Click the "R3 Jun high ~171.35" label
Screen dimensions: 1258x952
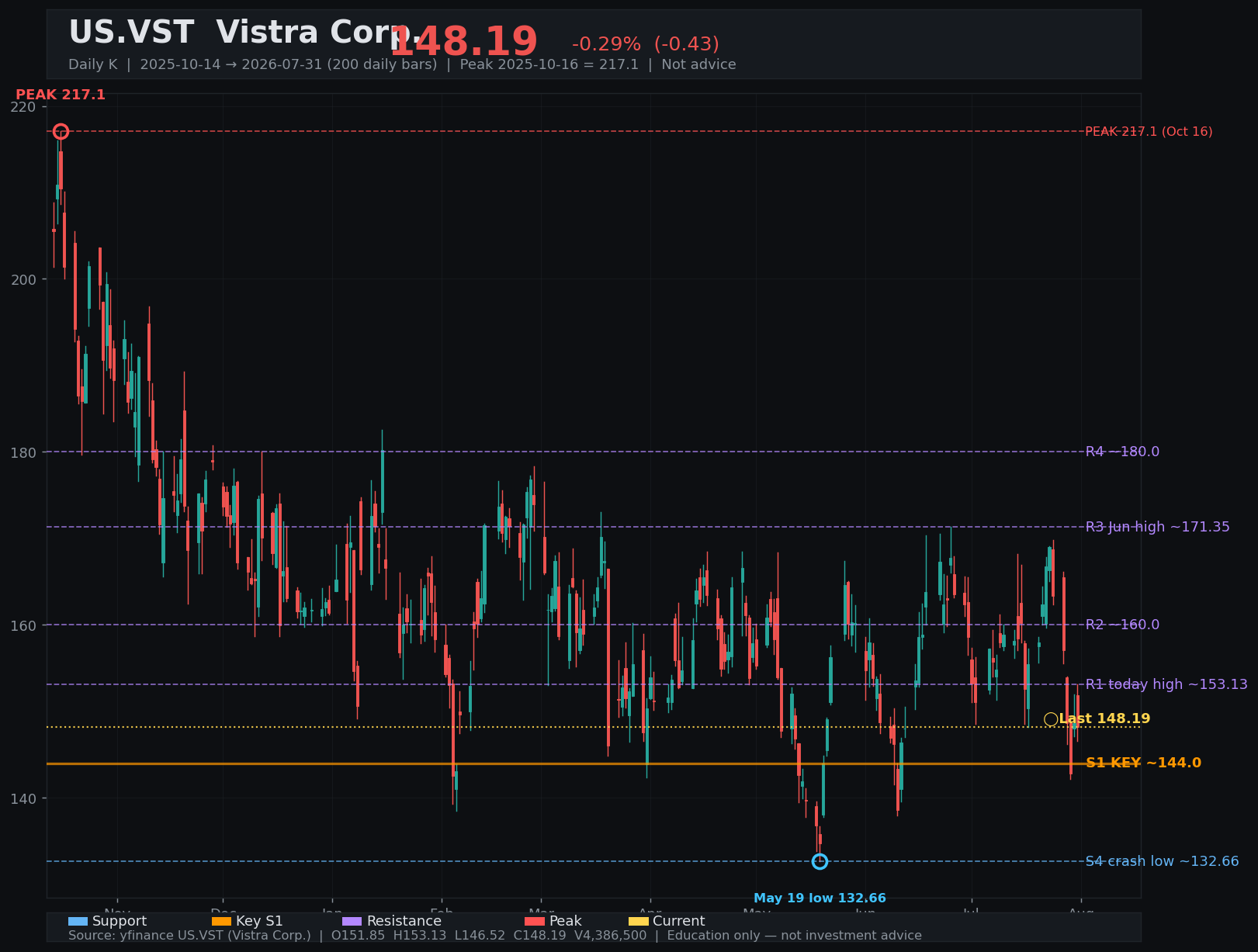click(1157, 527)
